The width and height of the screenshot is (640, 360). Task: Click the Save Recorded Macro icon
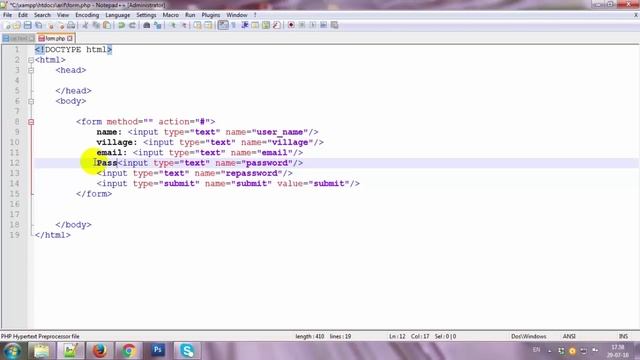tap(334, 25)
